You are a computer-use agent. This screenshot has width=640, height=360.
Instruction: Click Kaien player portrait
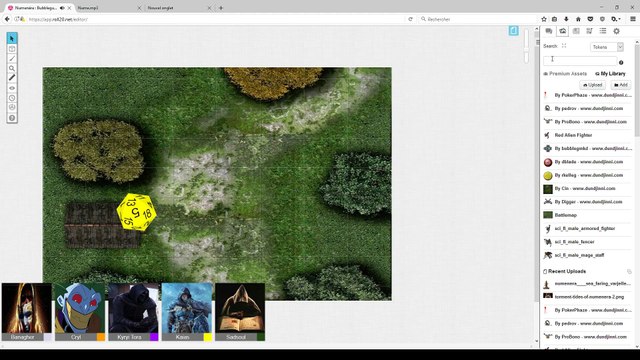click(x=187, y=308)
